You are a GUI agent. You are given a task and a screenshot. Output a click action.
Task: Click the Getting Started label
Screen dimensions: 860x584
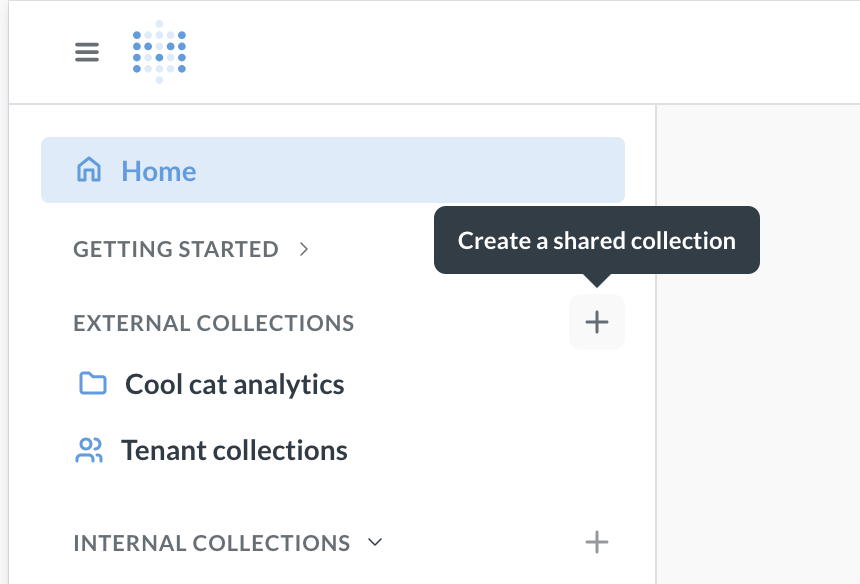(x=175, y=249)
